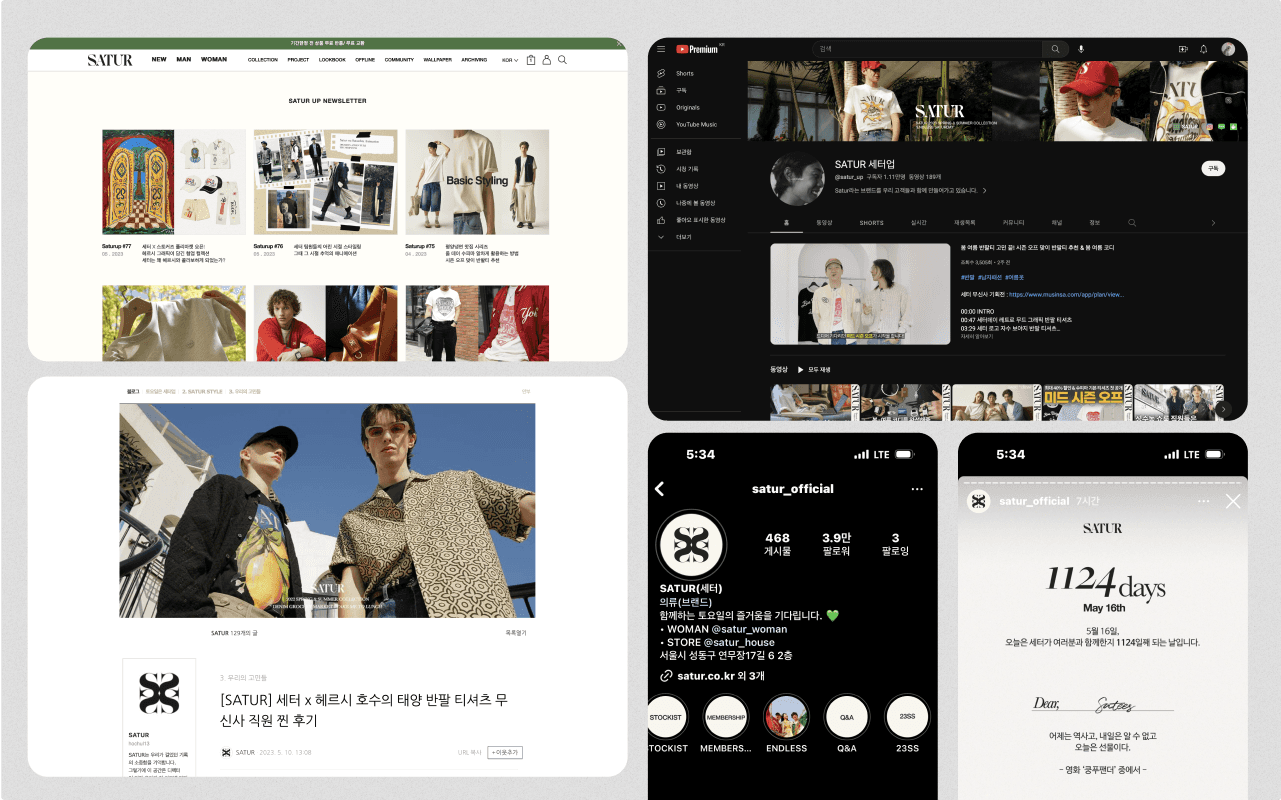Open the KOR language dropdown
Viewport: 1281px width, 800px height.
tap(509, 60)
